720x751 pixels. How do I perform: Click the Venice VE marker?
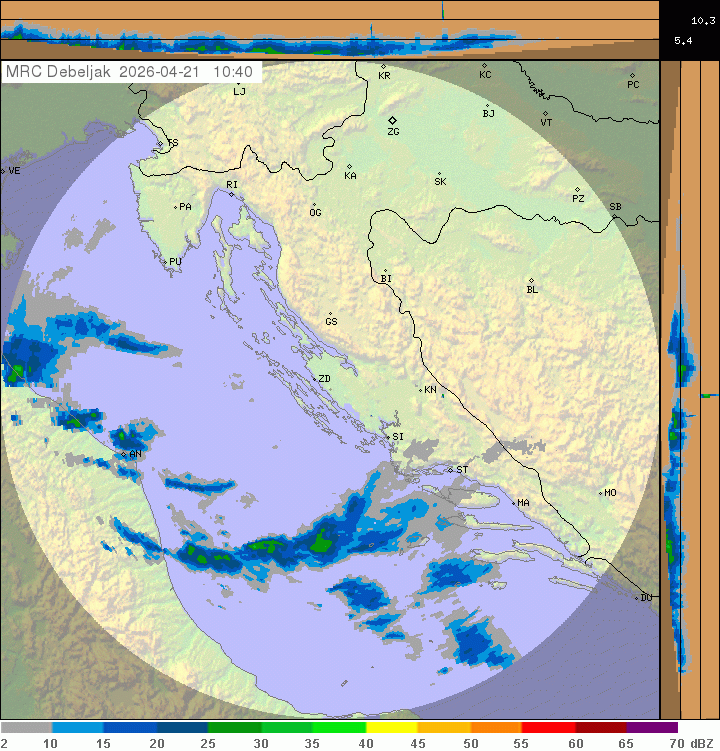3,171
